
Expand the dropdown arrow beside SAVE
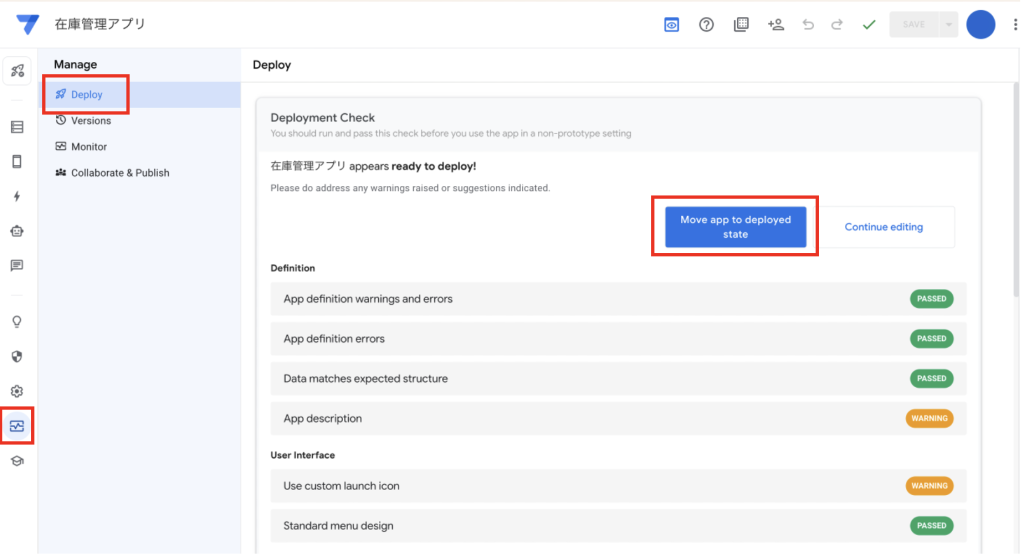(x=948, y=24)
